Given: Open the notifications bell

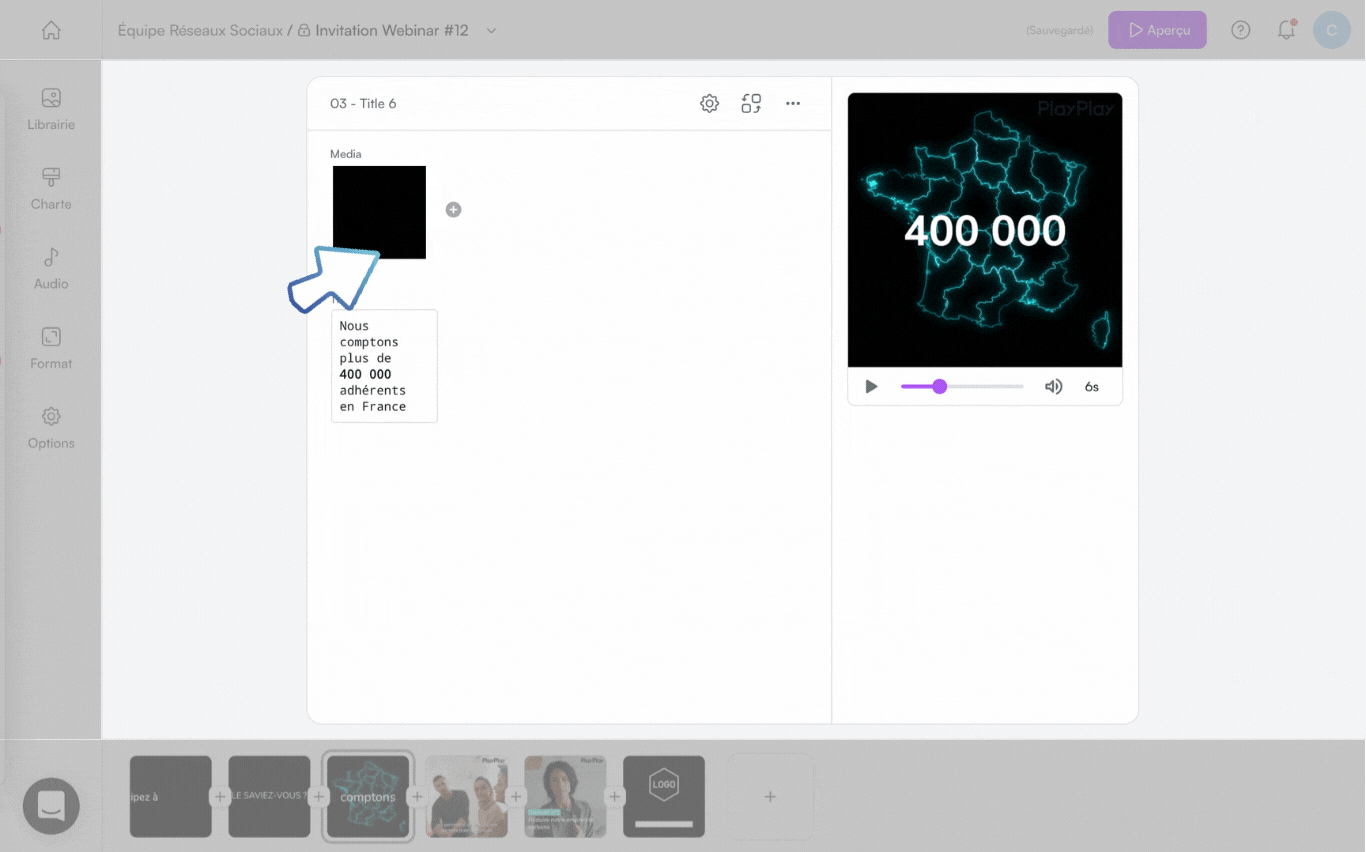Looking at the screenshot, I should click(1287, 30).
